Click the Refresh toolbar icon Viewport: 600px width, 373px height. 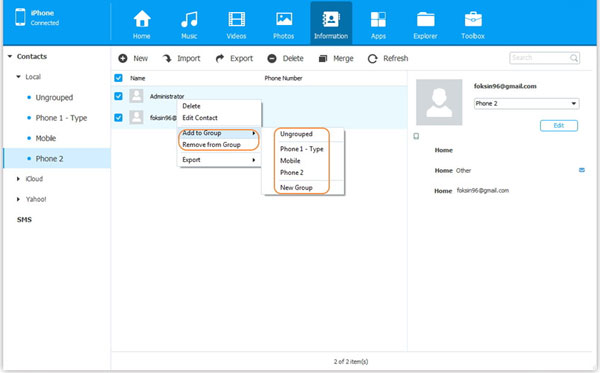point(372,59)
